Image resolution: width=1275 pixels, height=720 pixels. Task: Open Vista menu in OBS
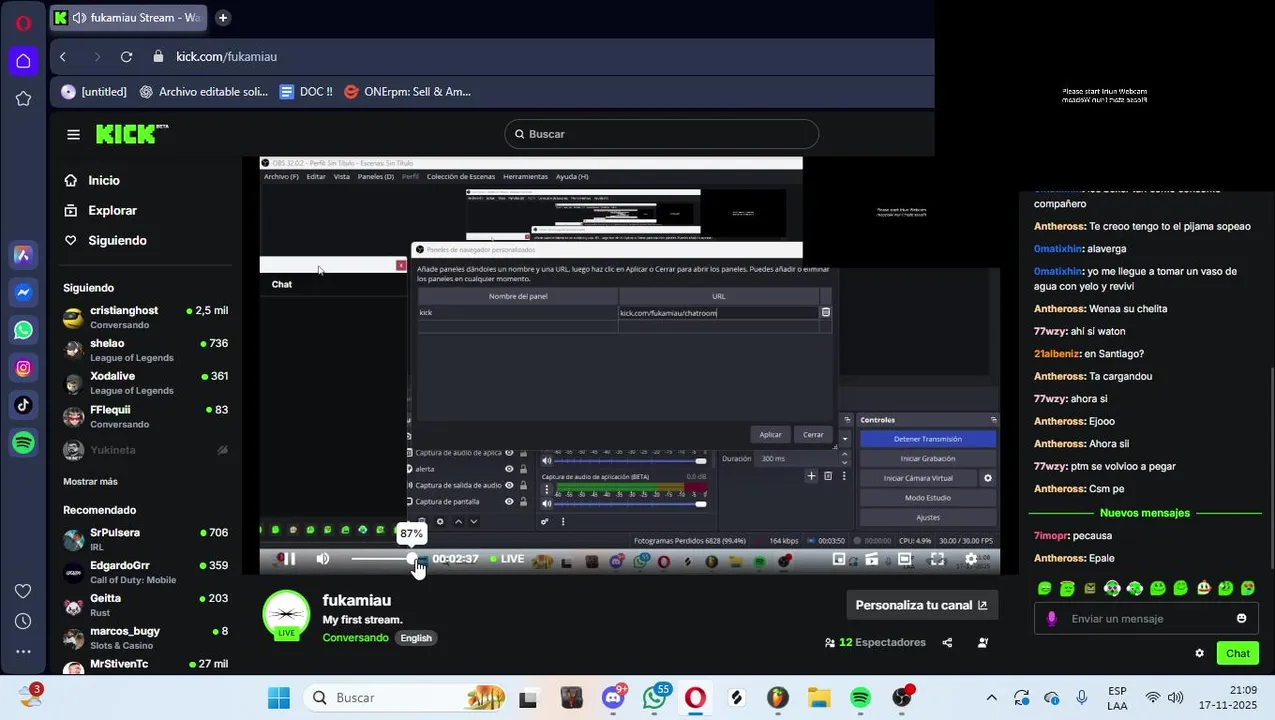(341, 176)
